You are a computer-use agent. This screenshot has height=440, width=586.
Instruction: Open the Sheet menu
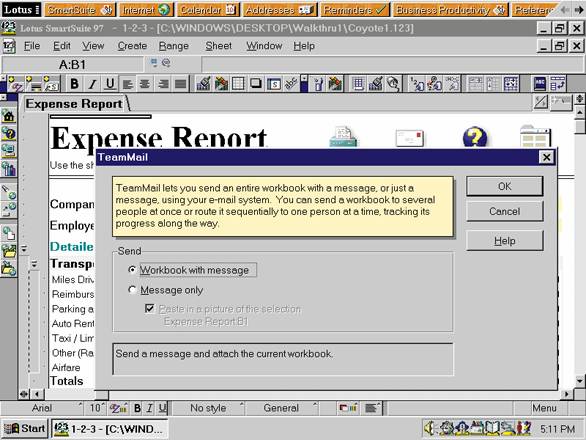pyautogui.click(x=218, y=46)
